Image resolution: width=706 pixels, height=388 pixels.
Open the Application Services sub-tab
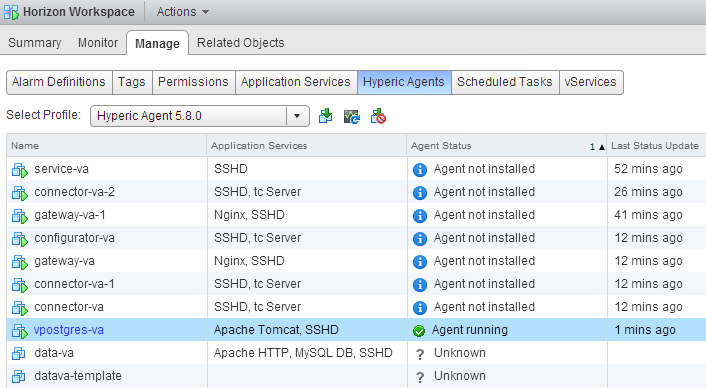(296, 82)
